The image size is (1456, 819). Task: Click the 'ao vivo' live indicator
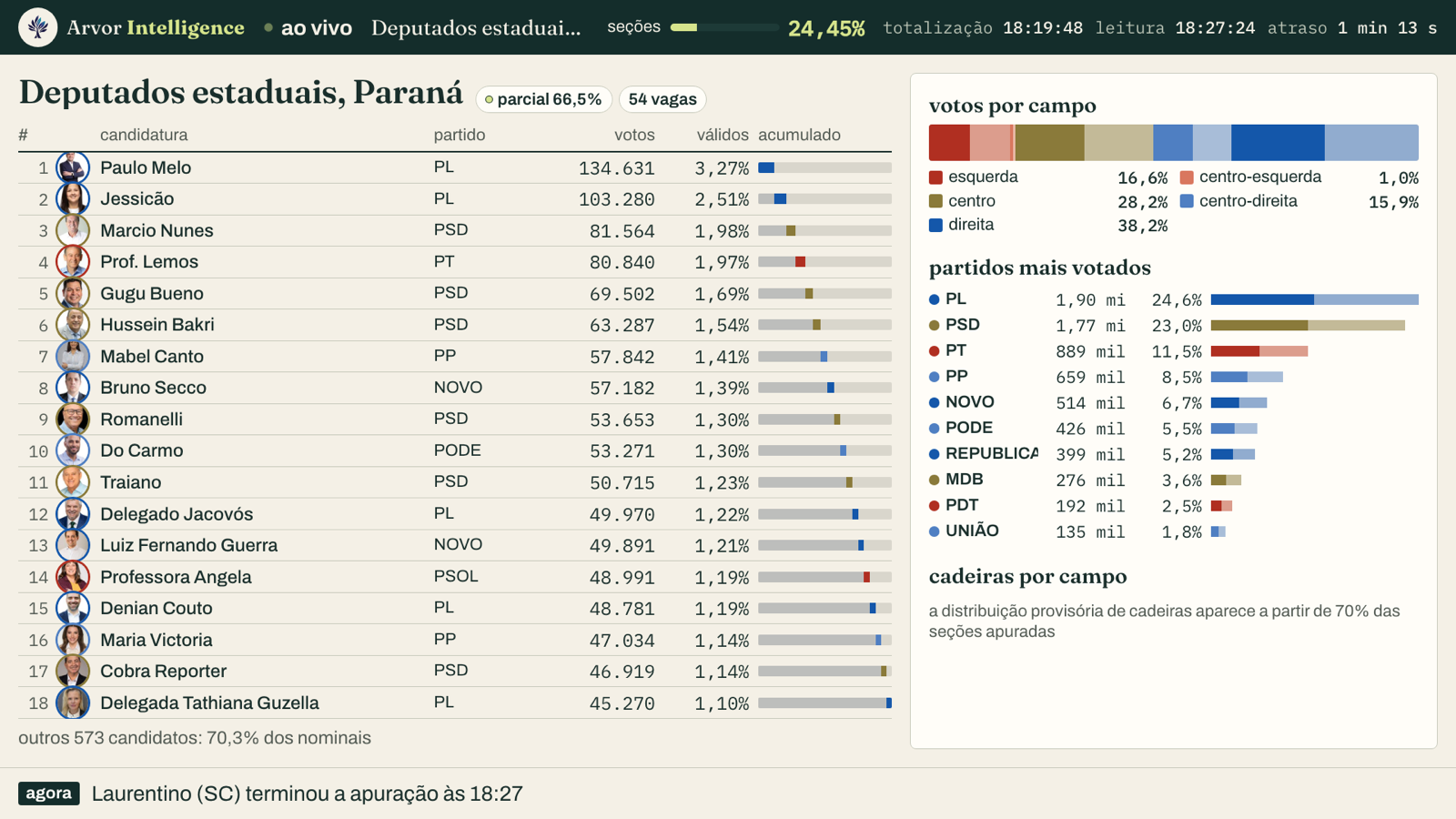click(x=308, y=28)
